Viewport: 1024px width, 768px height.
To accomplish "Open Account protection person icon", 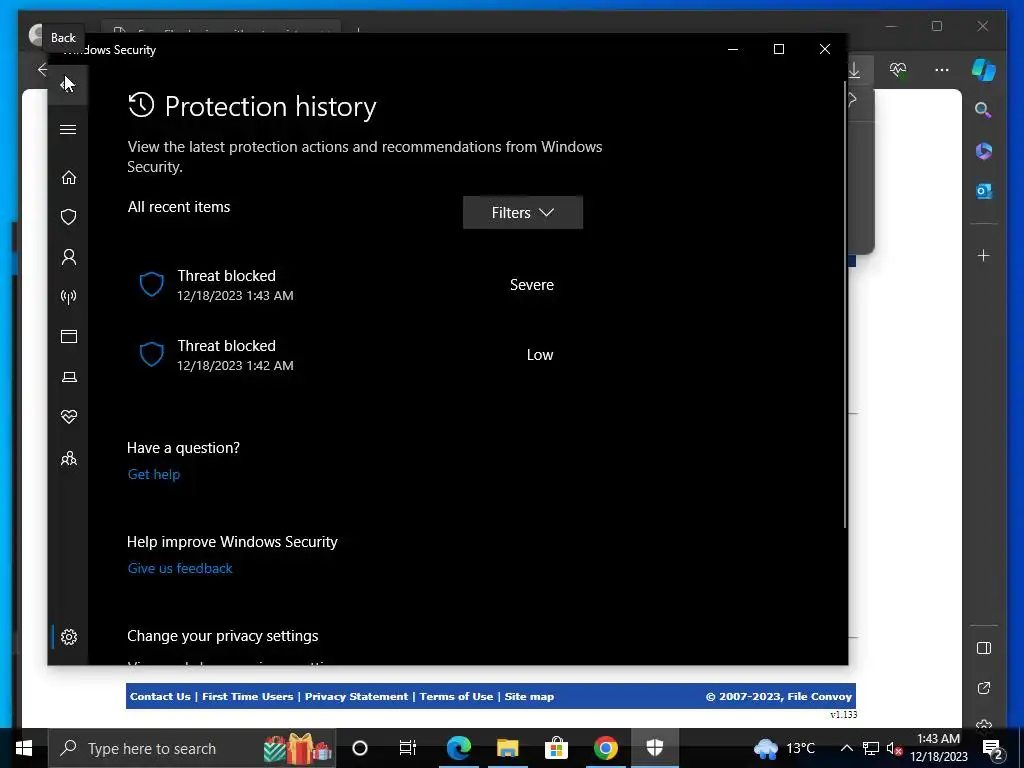I will click(x=69, y=257).
